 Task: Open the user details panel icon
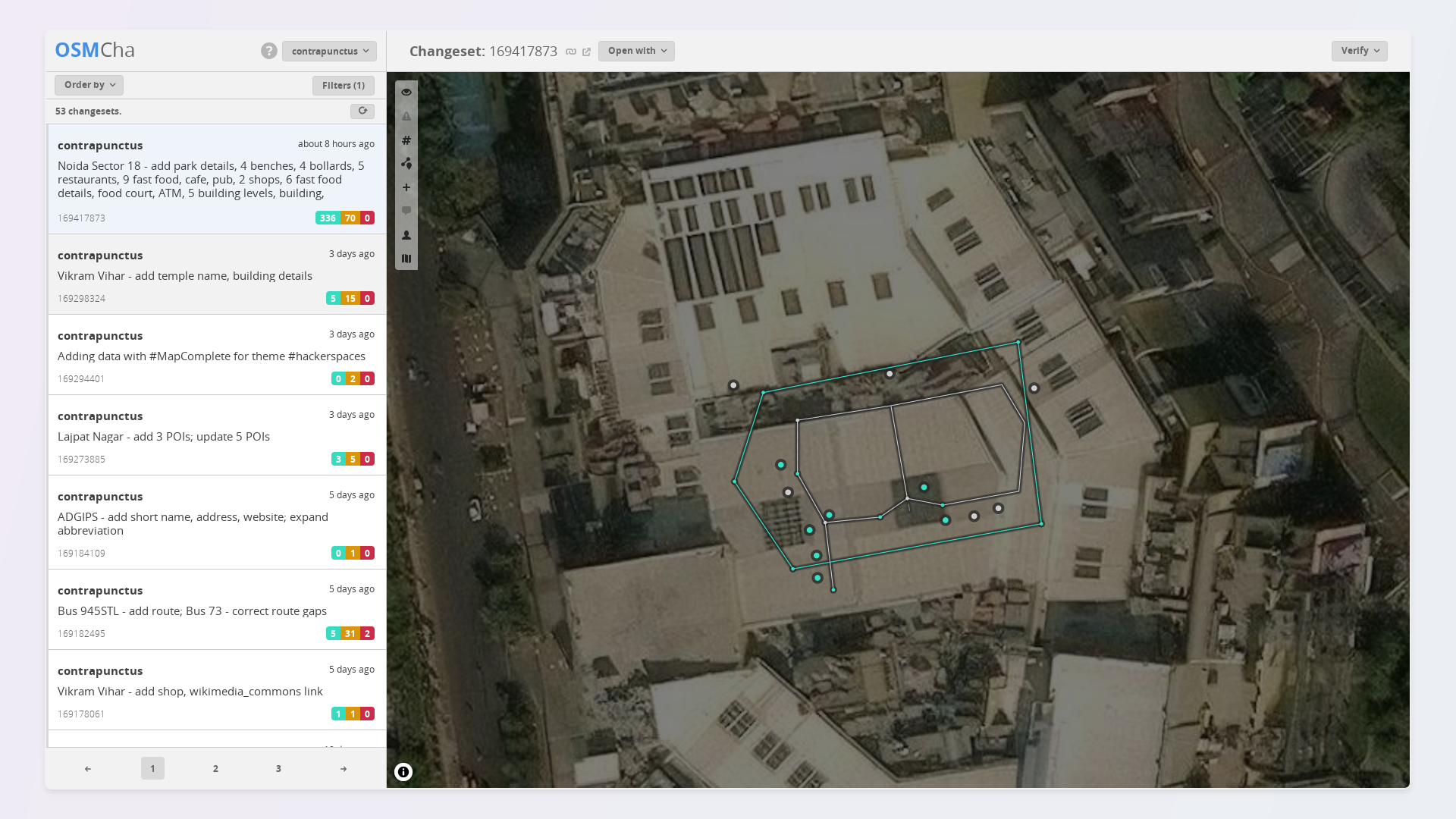pyautogui.click(x=406, y=235)
